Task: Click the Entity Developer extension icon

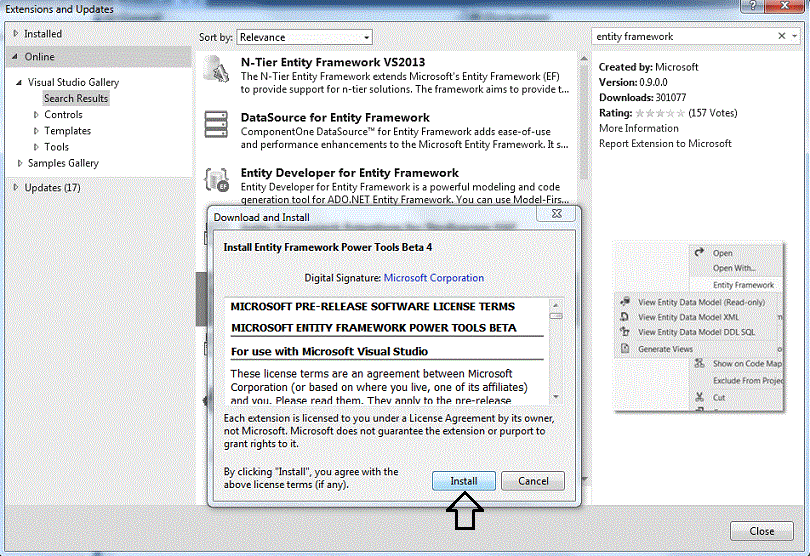Action: (x=216, y=179)
